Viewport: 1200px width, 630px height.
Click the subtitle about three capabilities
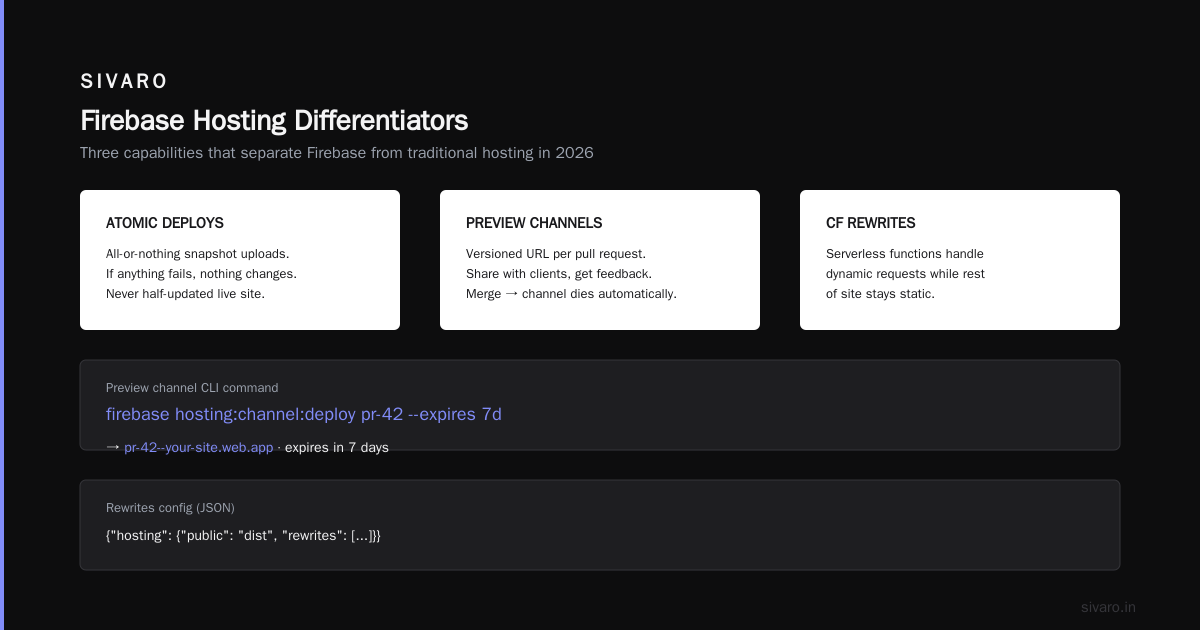click(x=337, y=153)
